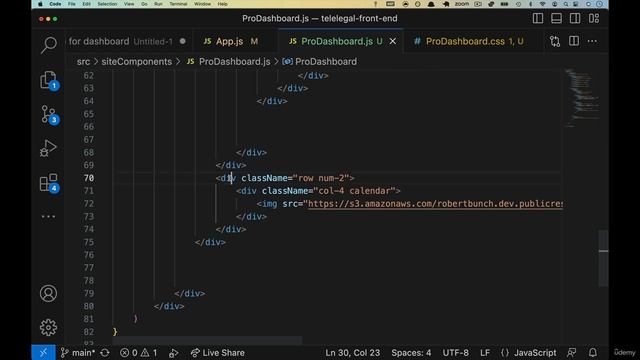Toggle primary side bar layout icon
This screenshot has height=360, width=640.
tap(538, 18)
